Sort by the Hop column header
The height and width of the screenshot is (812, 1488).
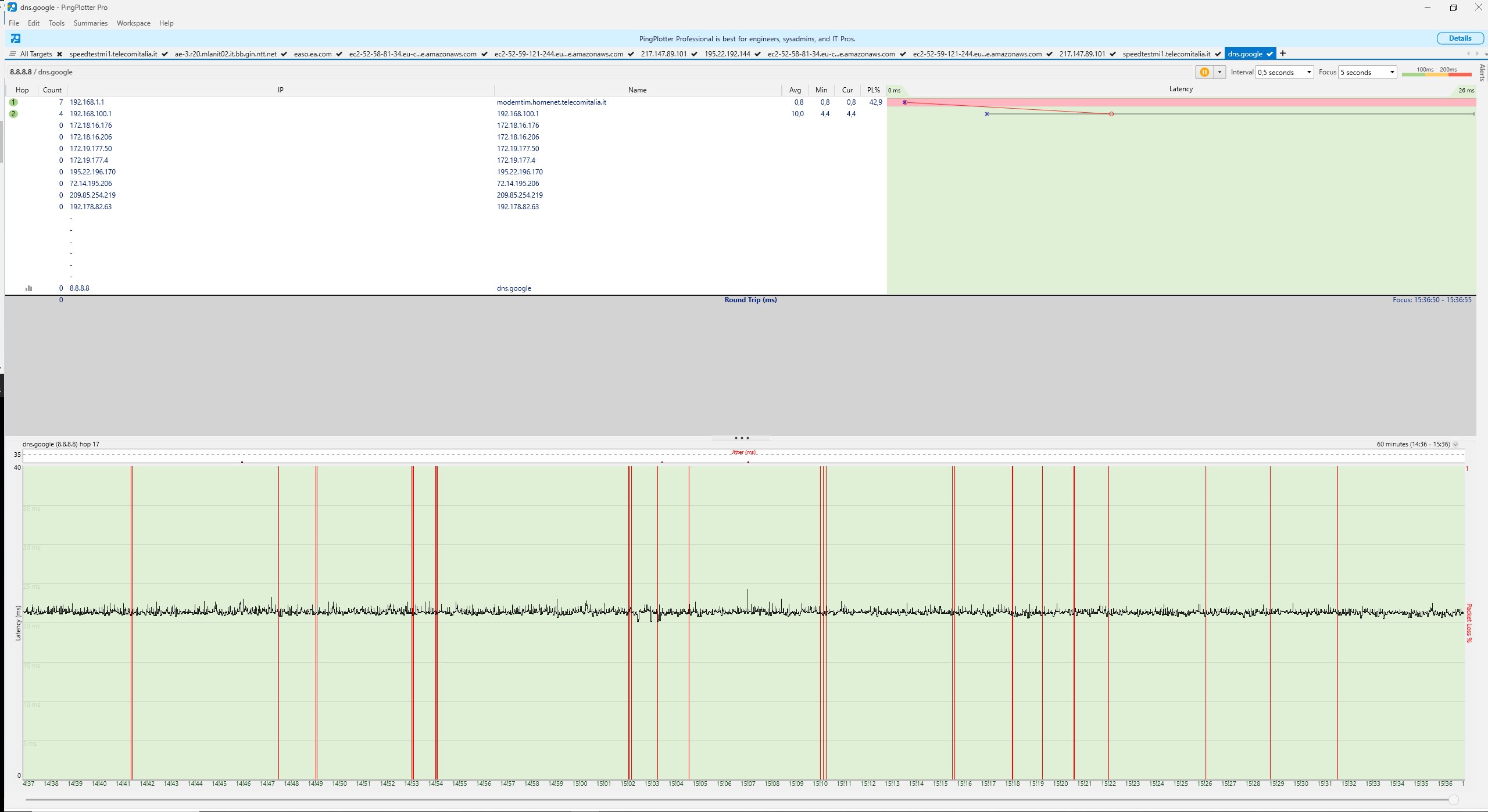[22, 90]
